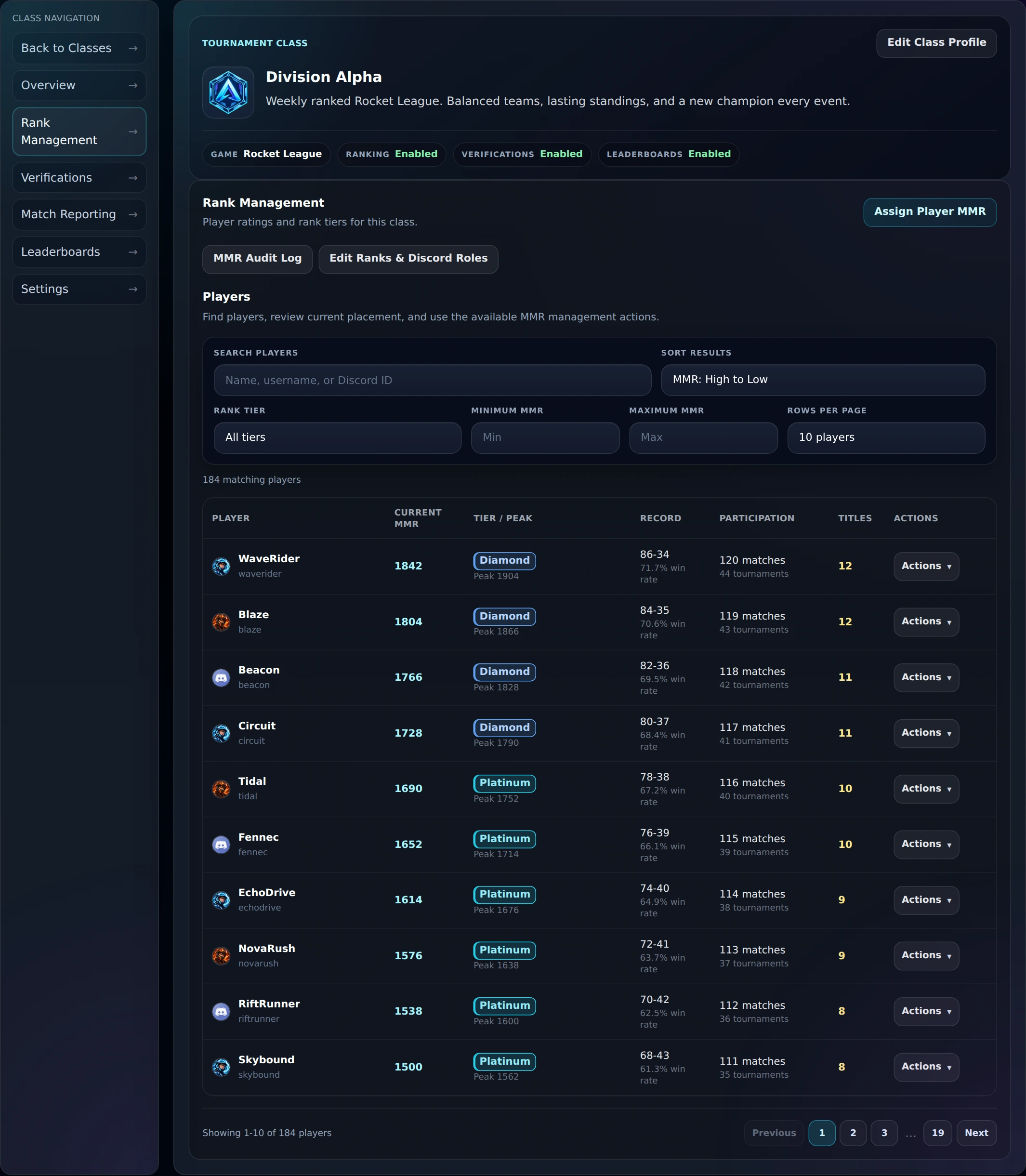Image resolution: width=1026 pixels, height=1176 pixels.
Task: Click Circuit's avatar icon
Action: pyautogui.click(x=221, y=733)
